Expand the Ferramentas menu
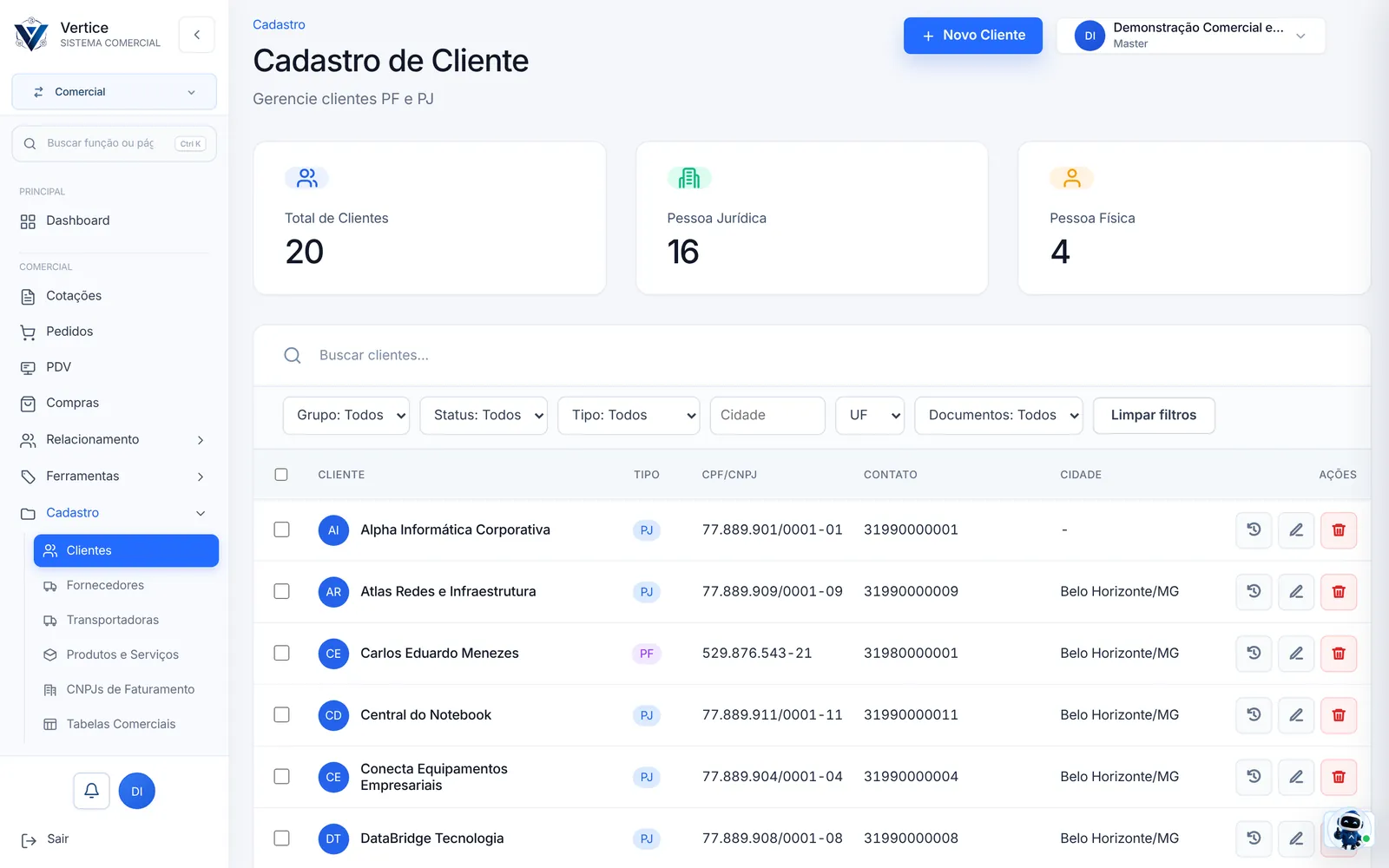The height and width of the screenshot is (868, 1389). click(114, 476)
